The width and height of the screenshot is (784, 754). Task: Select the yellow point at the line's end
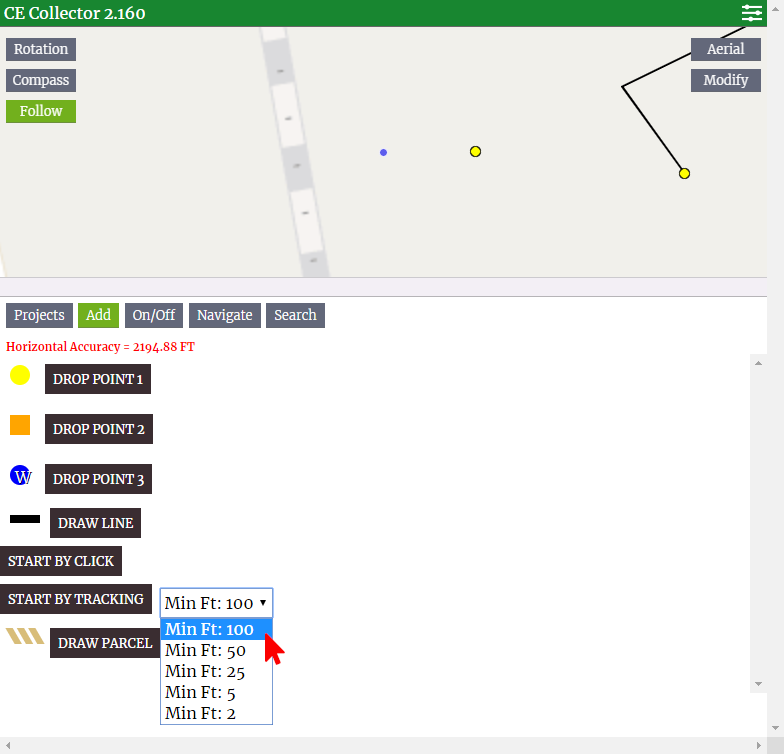pos(684,174)
